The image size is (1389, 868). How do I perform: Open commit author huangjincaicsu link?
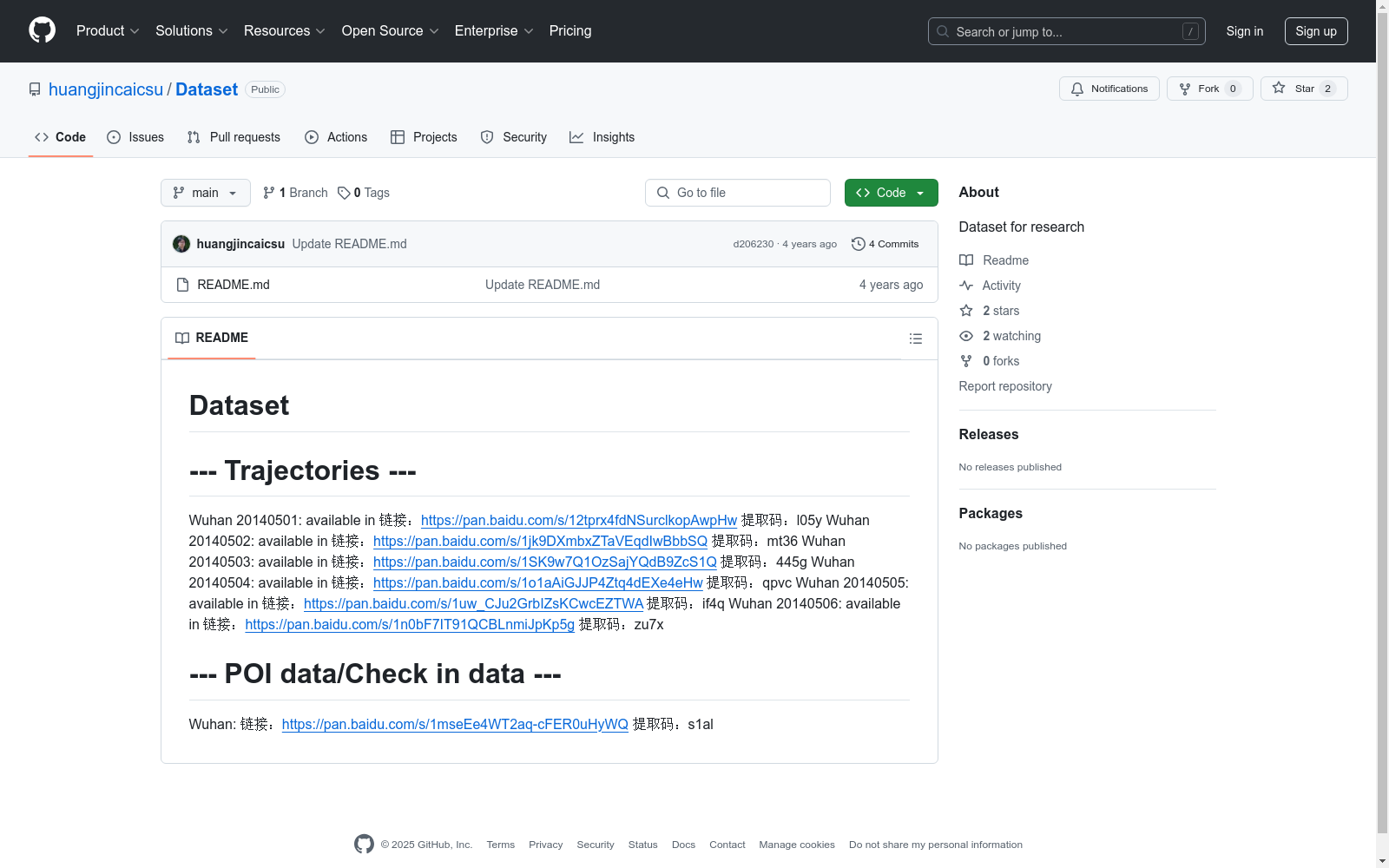(x=240, y=244)
